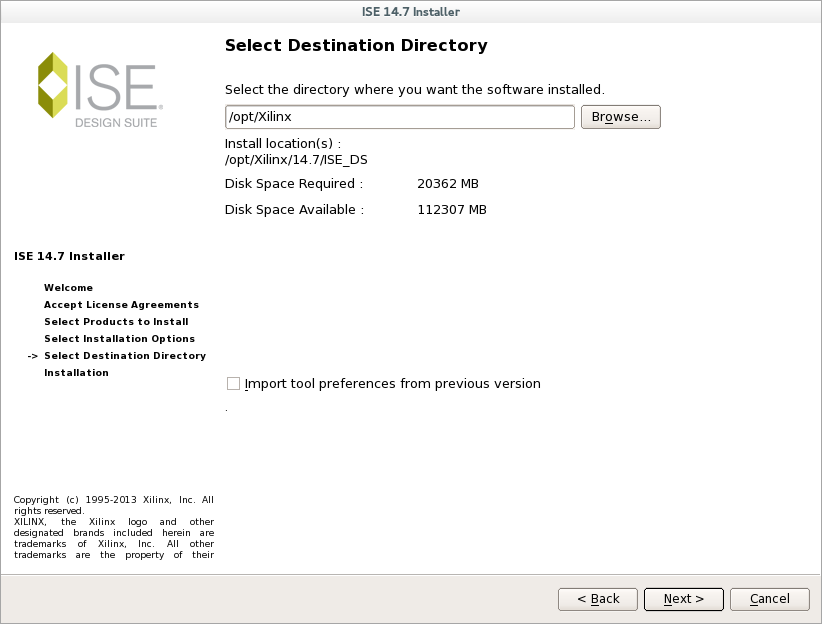Select Accept License Agreements step

click(x=122, y=305)
